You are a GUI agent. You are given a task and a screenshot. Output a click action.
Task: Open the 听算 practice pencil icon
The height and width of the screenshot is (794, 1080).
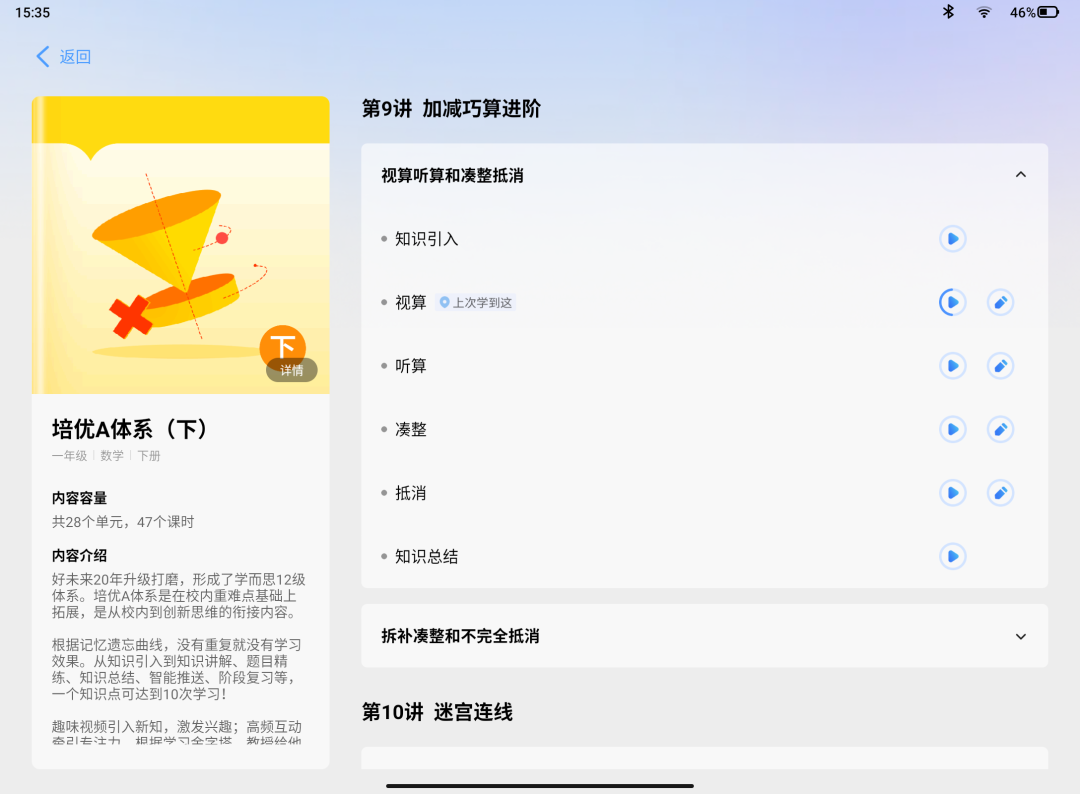pyautogui.click(x=1000, y=366)
